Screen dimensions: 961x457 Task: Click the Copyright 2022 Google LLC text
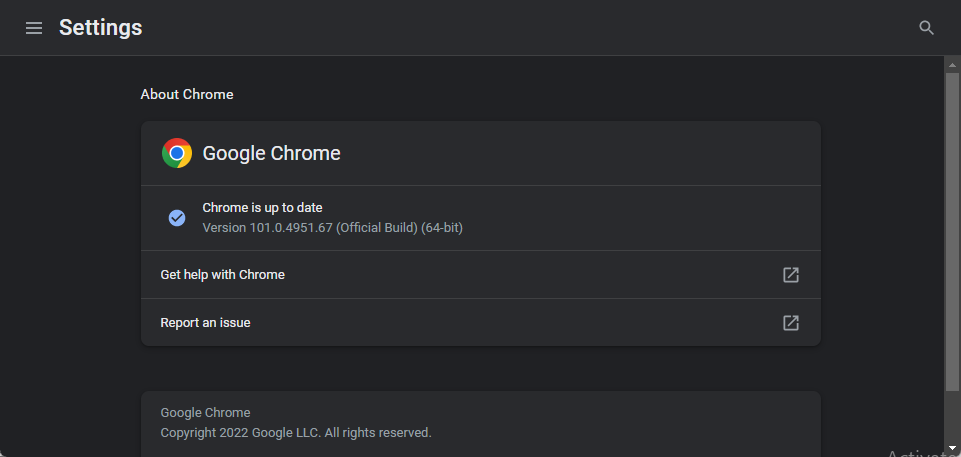pos(296,432)
